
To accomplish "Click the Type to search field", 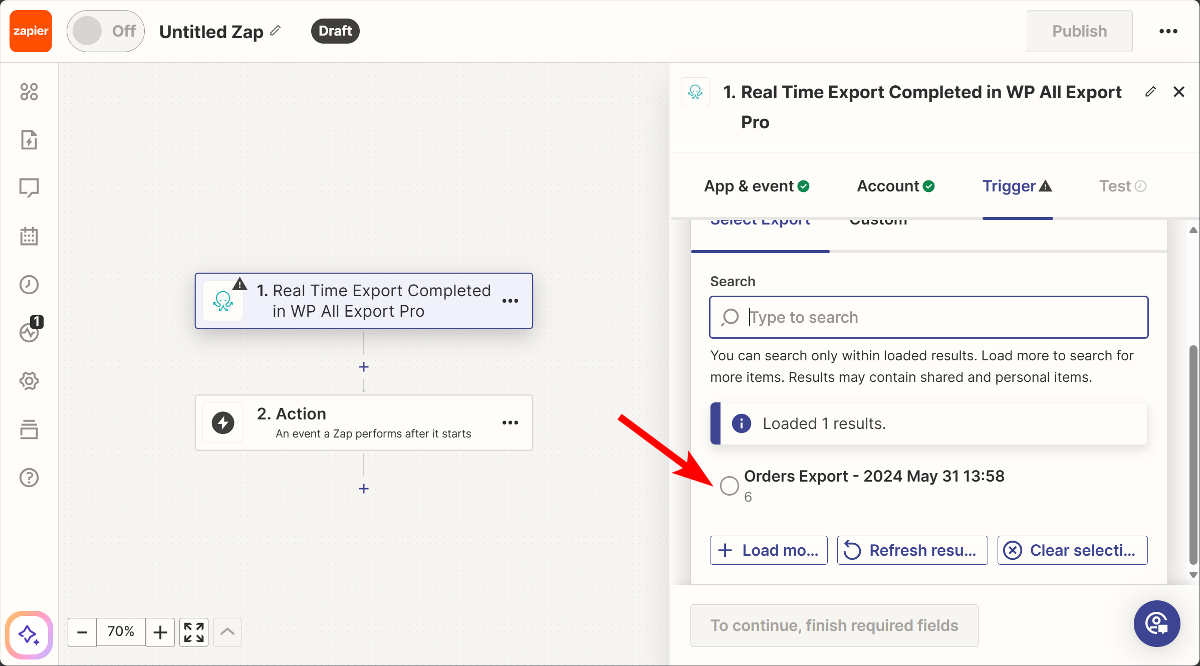I will [x=940, y=318].
